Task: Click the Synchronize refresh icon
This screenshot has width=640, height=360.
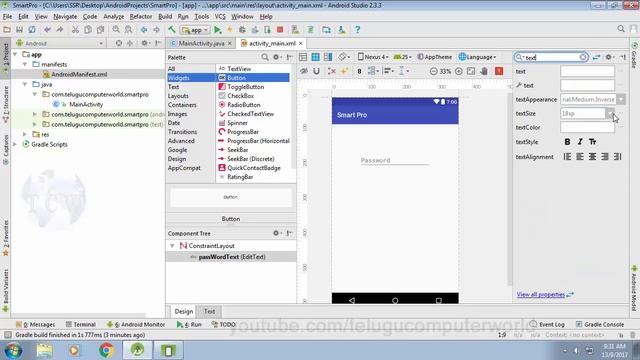Action: coord(32,30)
